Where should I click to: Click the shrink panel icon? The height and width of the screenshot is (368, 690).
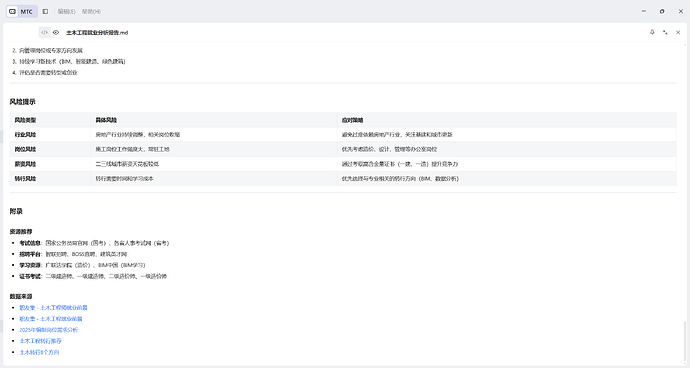[665, 32]
